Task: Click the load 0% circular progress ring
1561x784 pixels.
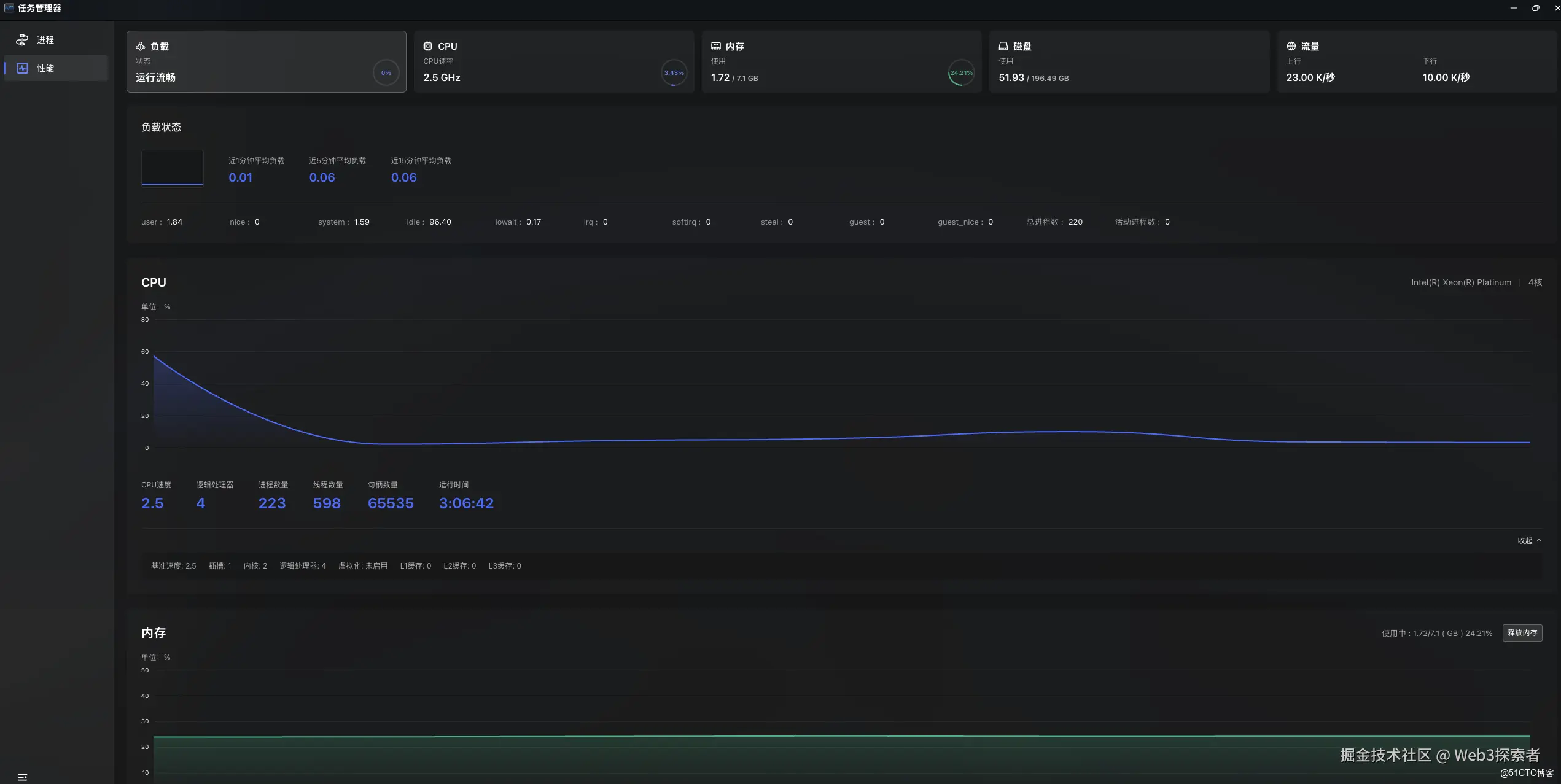Action: click(386, 73)
